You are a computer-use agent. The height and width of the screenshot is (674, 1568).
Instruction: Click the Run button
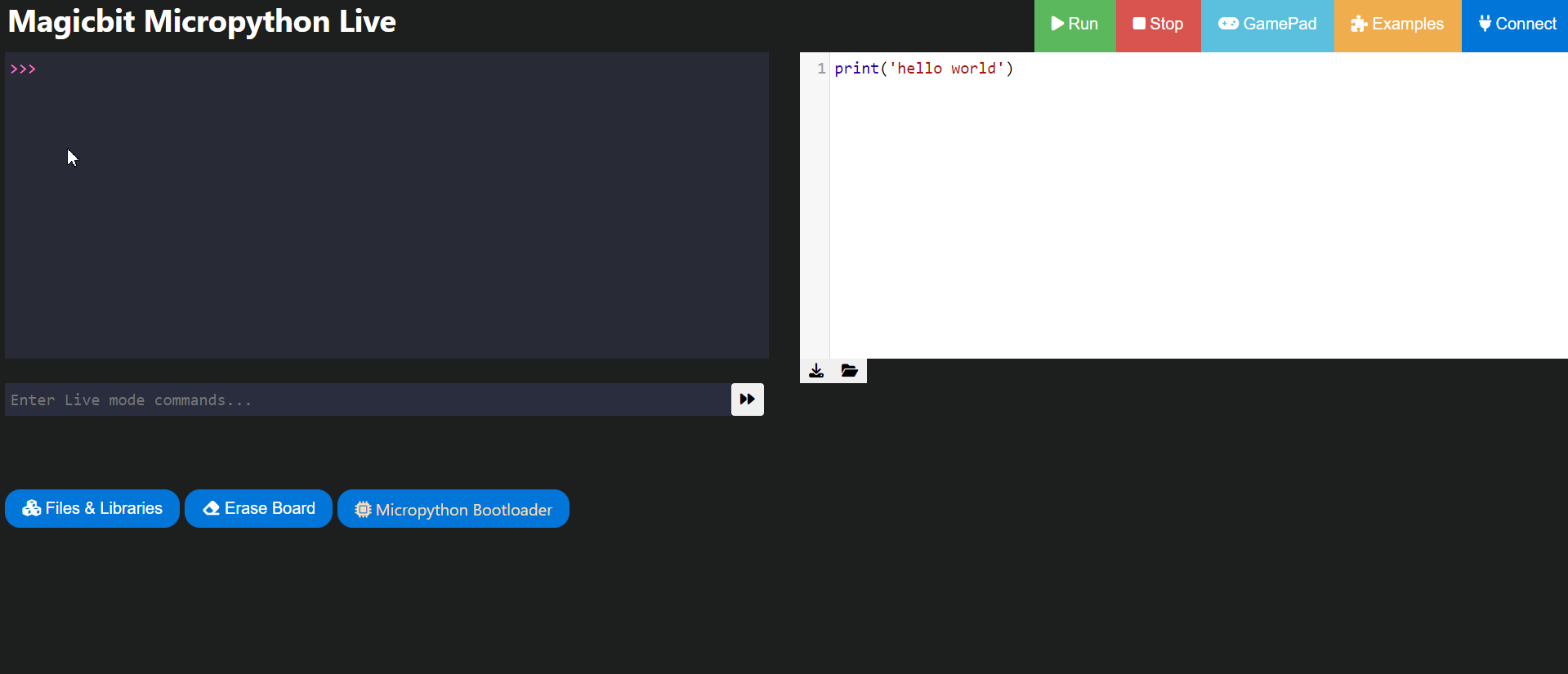pyautogui.click(x=1074, y=25)
